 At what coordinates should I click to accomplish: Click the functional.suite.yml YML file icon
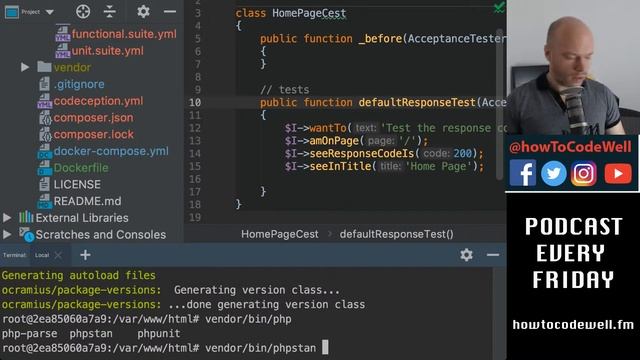[62, 34]
